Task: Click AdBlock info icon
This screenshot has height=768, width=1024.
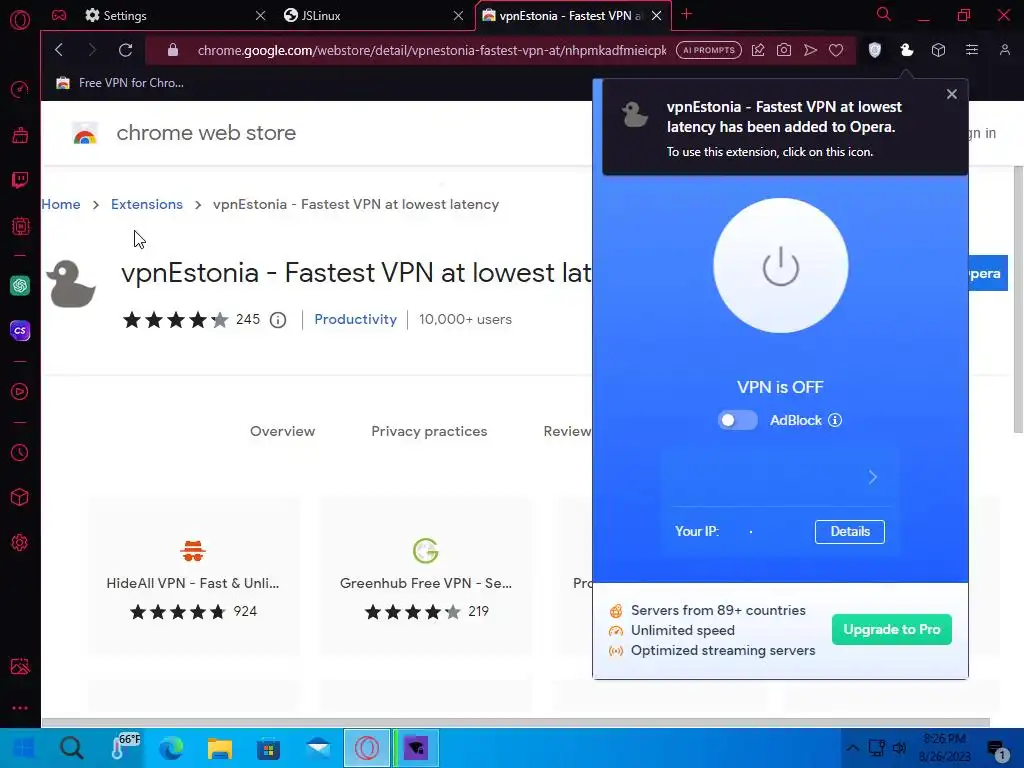Action: tap(835, 420)
